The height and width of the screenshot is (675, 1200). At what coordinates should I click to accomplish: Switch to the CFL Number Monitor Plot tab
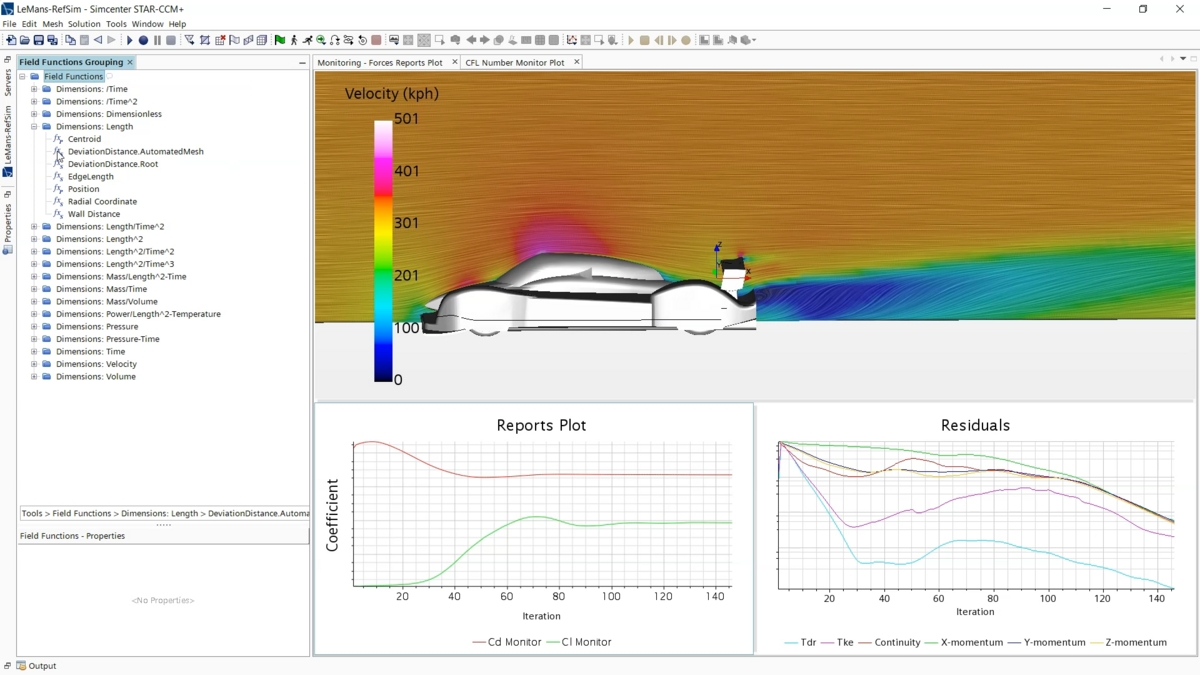pos(514,63)
